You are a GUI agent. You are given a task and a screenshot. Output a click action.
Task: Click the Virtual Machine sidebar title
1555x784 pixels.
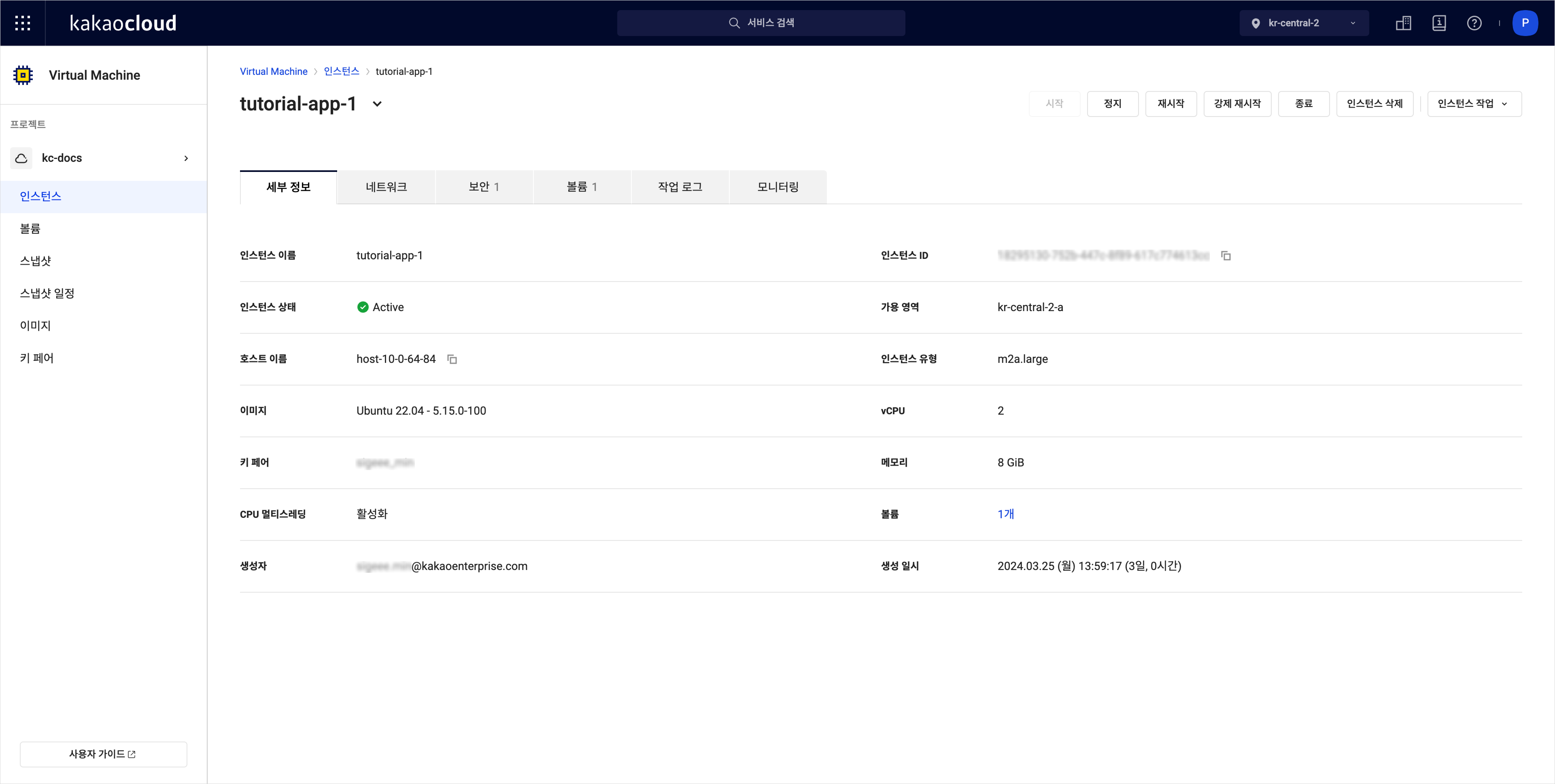(94, 75)
